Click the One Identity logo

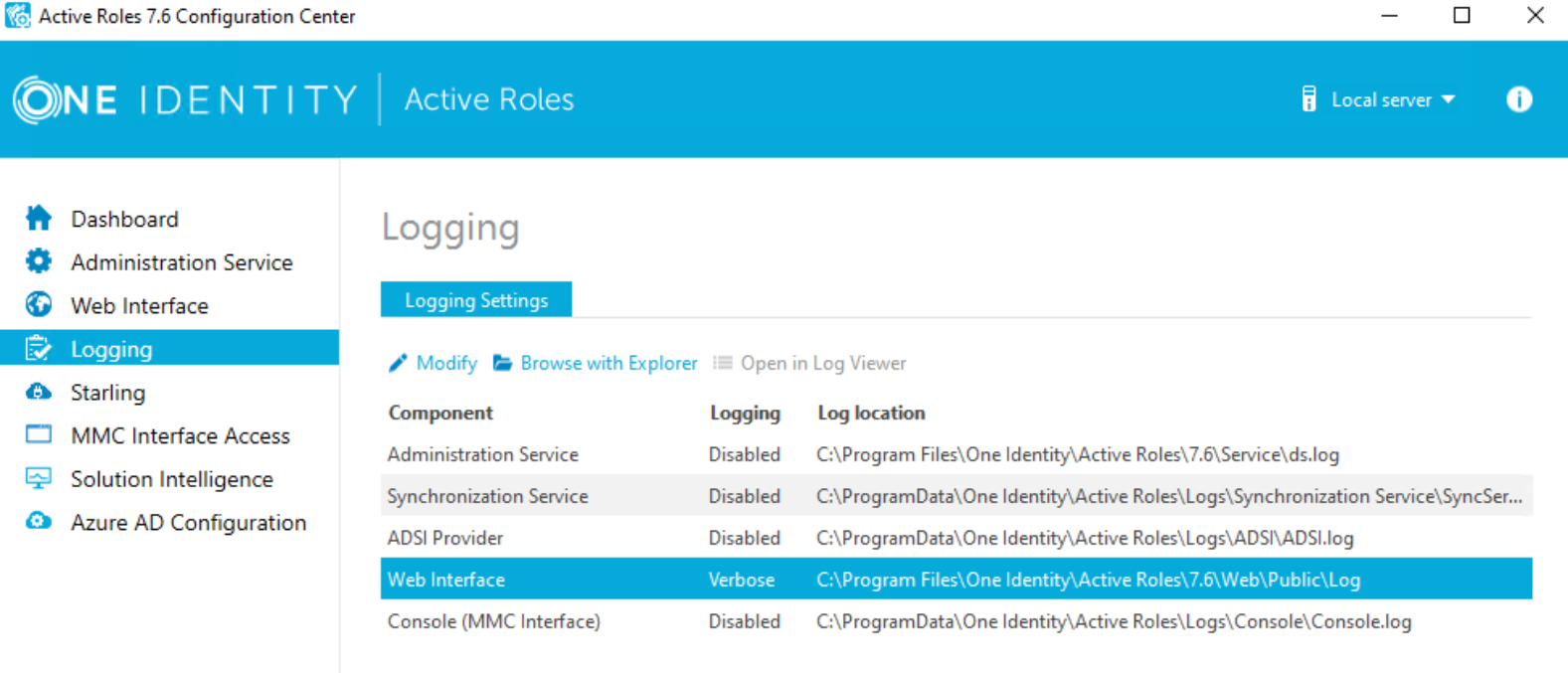tap(185, 99)
